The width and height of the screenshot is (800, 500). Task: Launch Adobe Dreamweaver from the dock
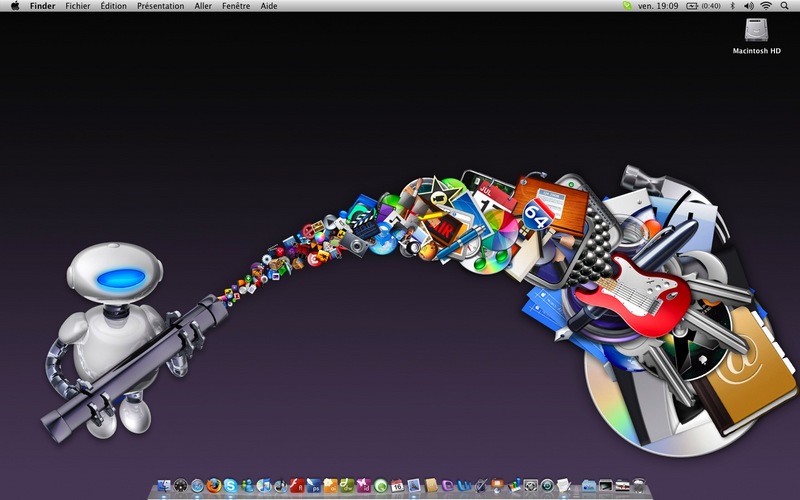pyautogui.click(x=347, y=485)
